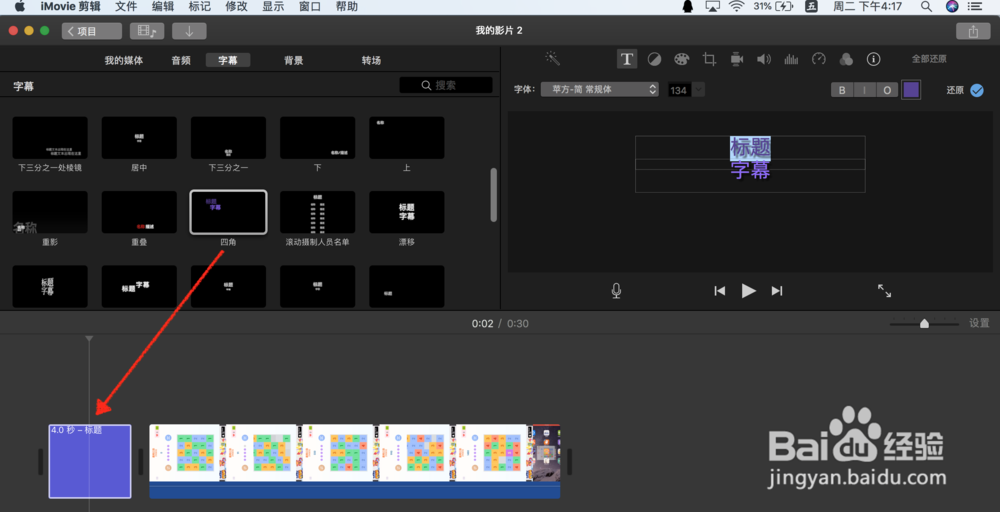Open the 编辑 menu
1000x512 pixels.
pos(163,6)
